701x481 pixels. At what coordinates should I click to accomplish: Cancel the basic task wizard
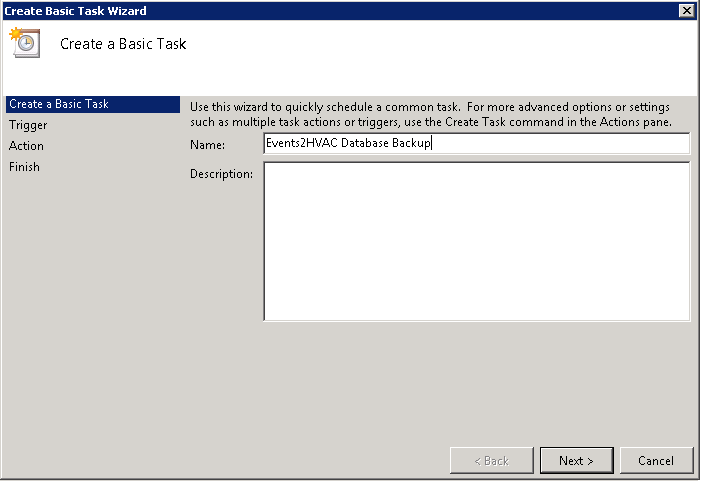(x=656, y=460)
